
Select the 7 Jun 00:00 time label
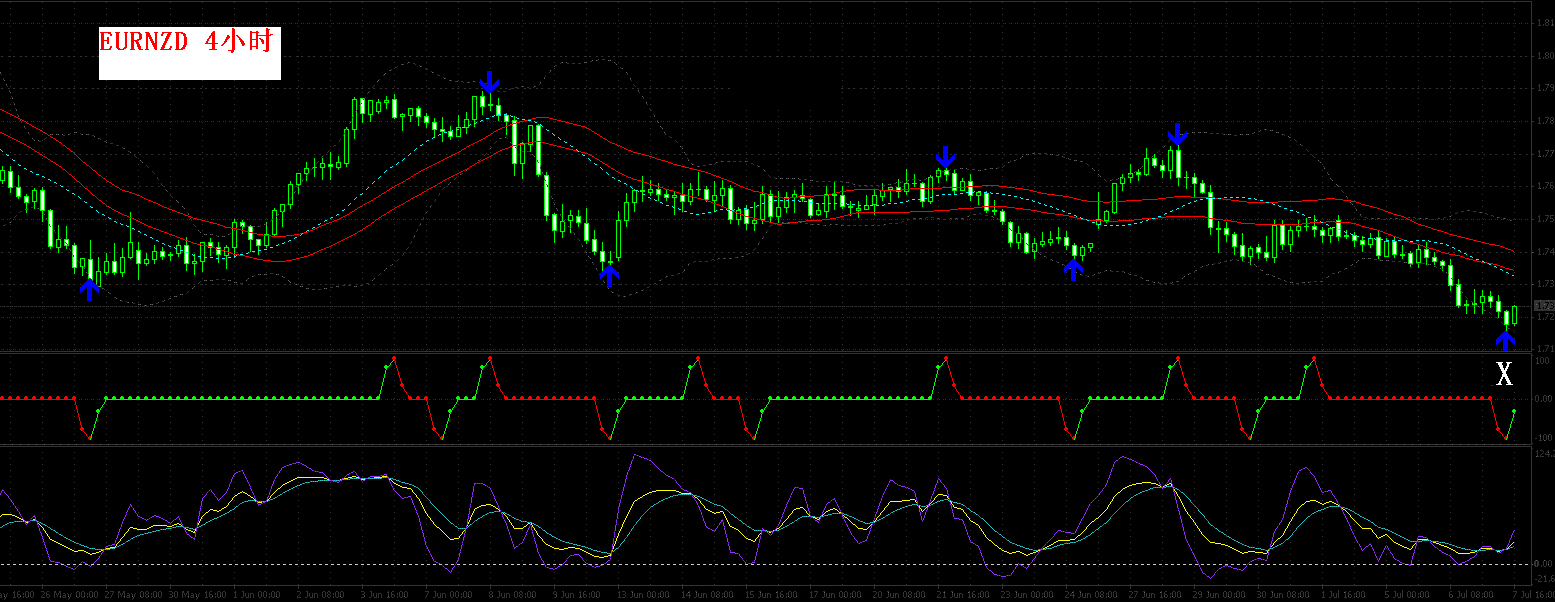448,594
